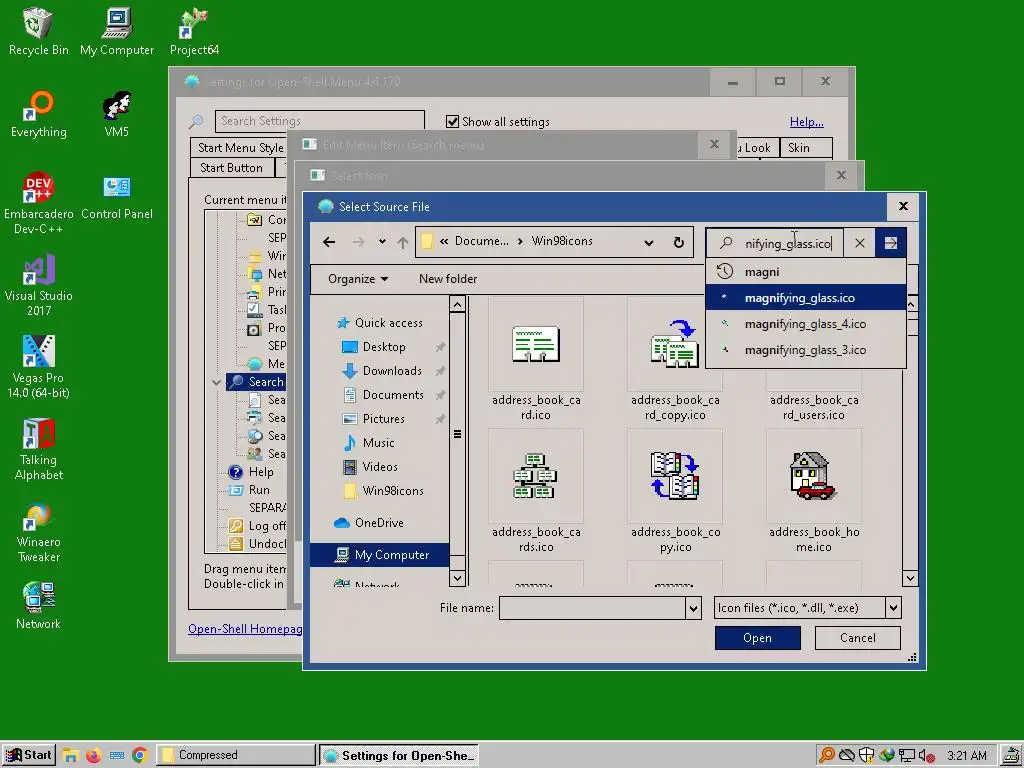Select the address_book_cards.ico file

point(536,491)
